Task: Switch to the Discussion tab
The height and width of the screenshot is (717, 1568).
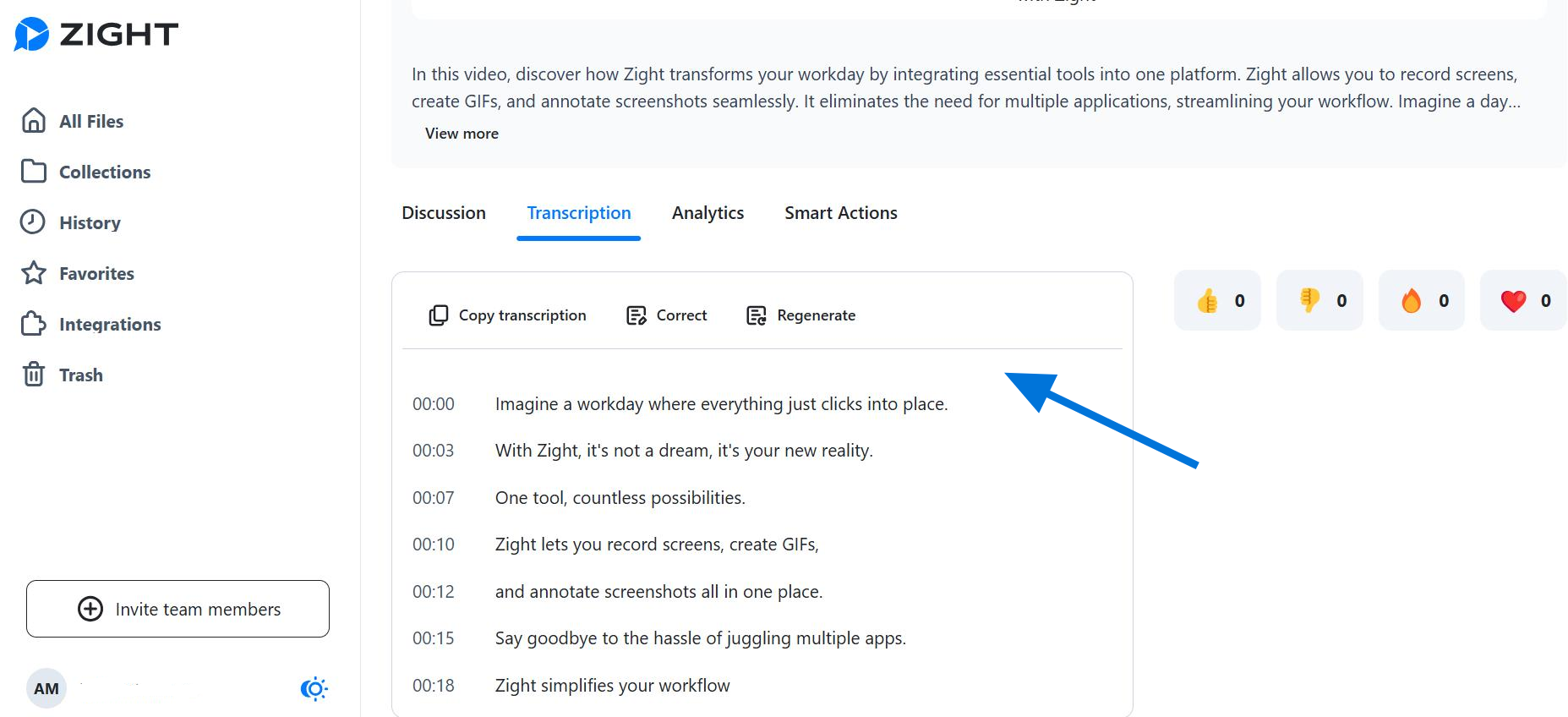Action: (444, 213)
